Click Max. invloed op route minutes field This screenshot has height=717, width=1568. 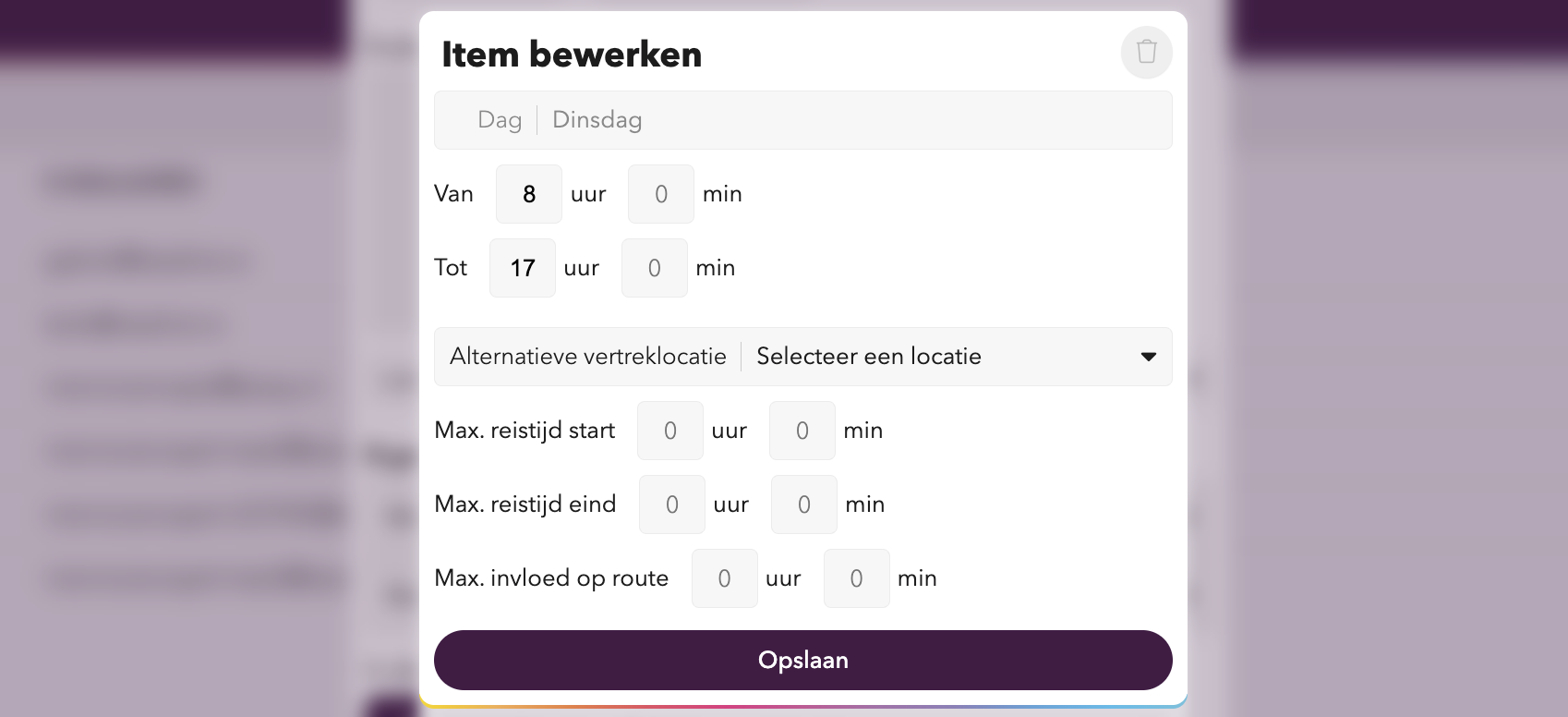[856, 578]
